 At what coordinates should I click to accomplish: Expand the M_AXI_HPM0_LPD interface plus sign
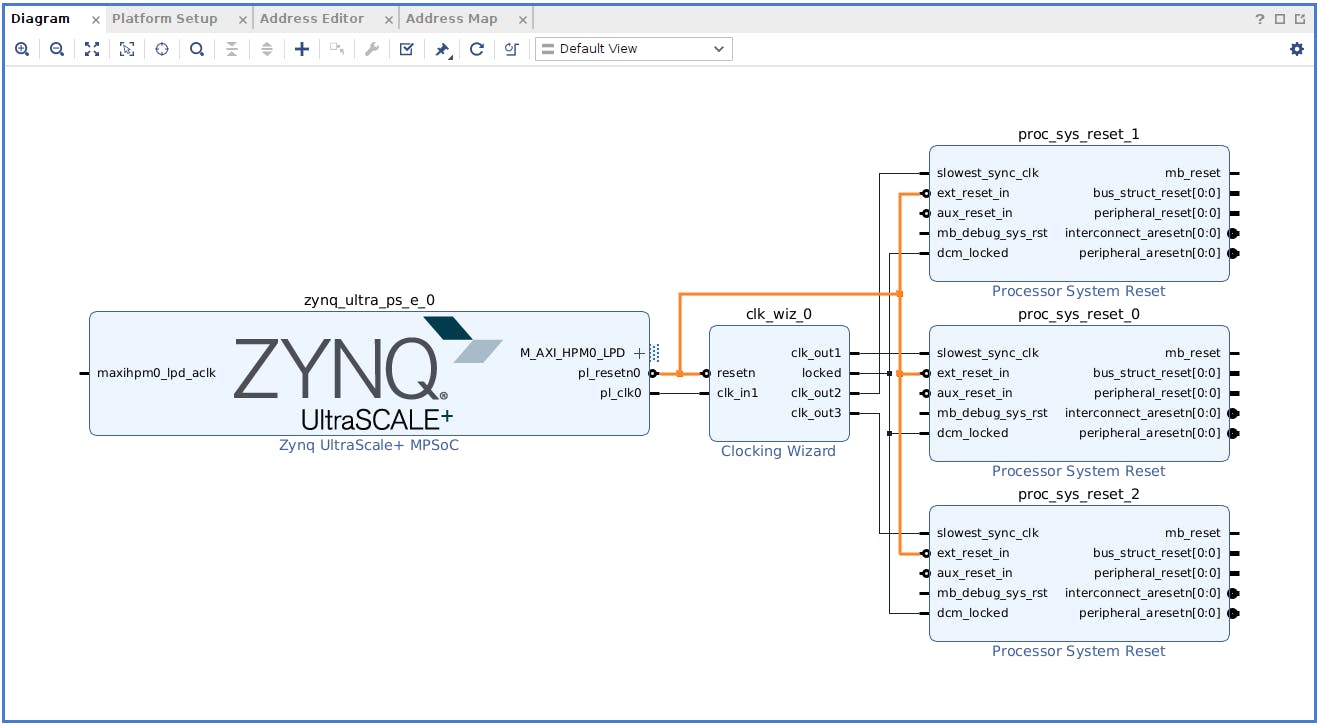pos(640,353)
